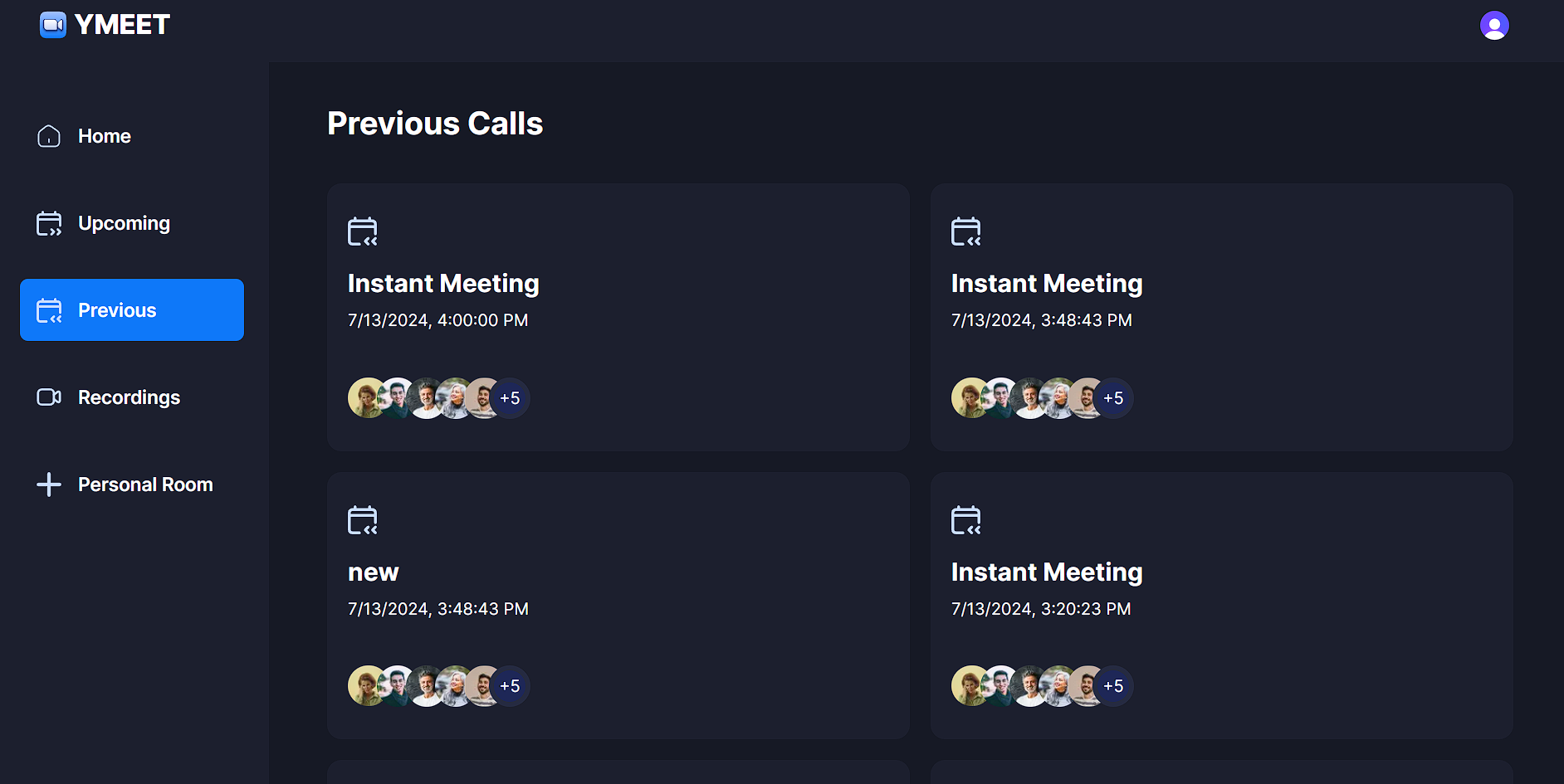Click calendar icon on 4:00:00 PM meeting card
The width and height of the screenshot is (1564, 784).
tap(363, 231)
